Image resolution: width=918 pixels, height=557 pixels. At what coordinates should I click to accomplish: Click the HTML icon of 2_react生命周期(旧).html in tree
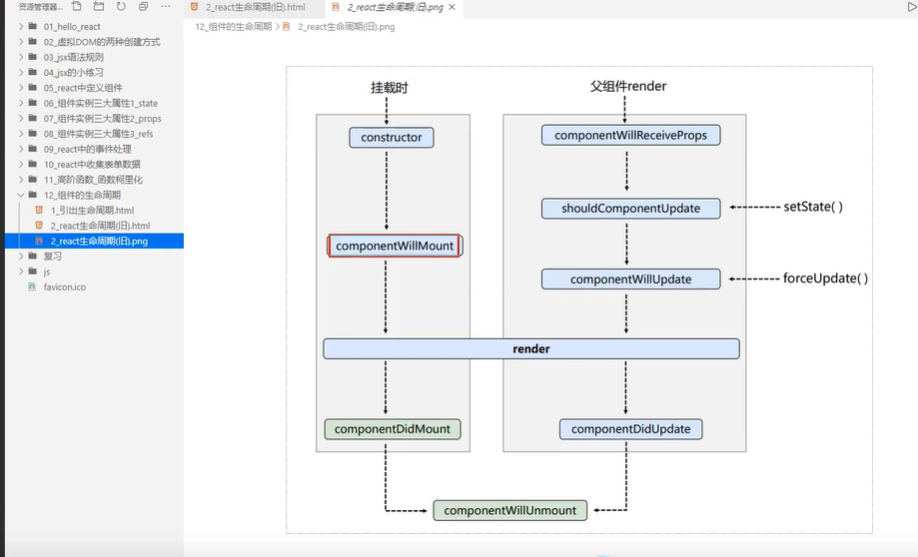[x=39, y=225]
